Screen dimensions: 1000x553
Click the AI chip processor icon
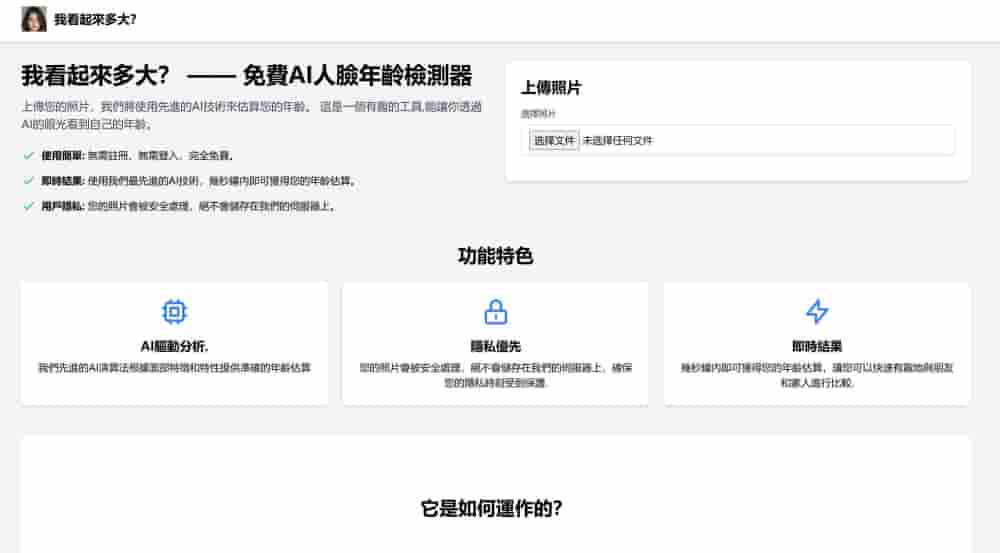[174, 312]
